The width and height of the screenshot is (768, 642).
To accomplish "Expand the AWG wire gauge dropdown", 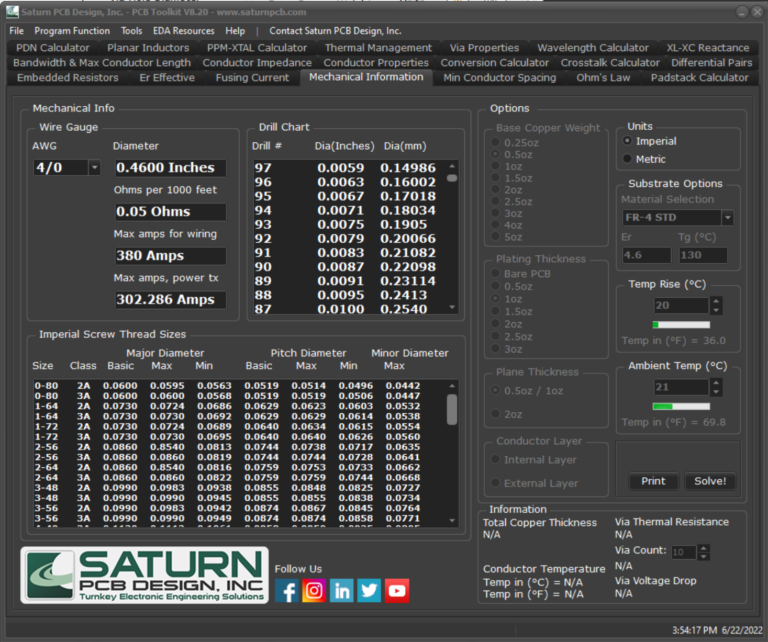I will [x=95, y=168].
